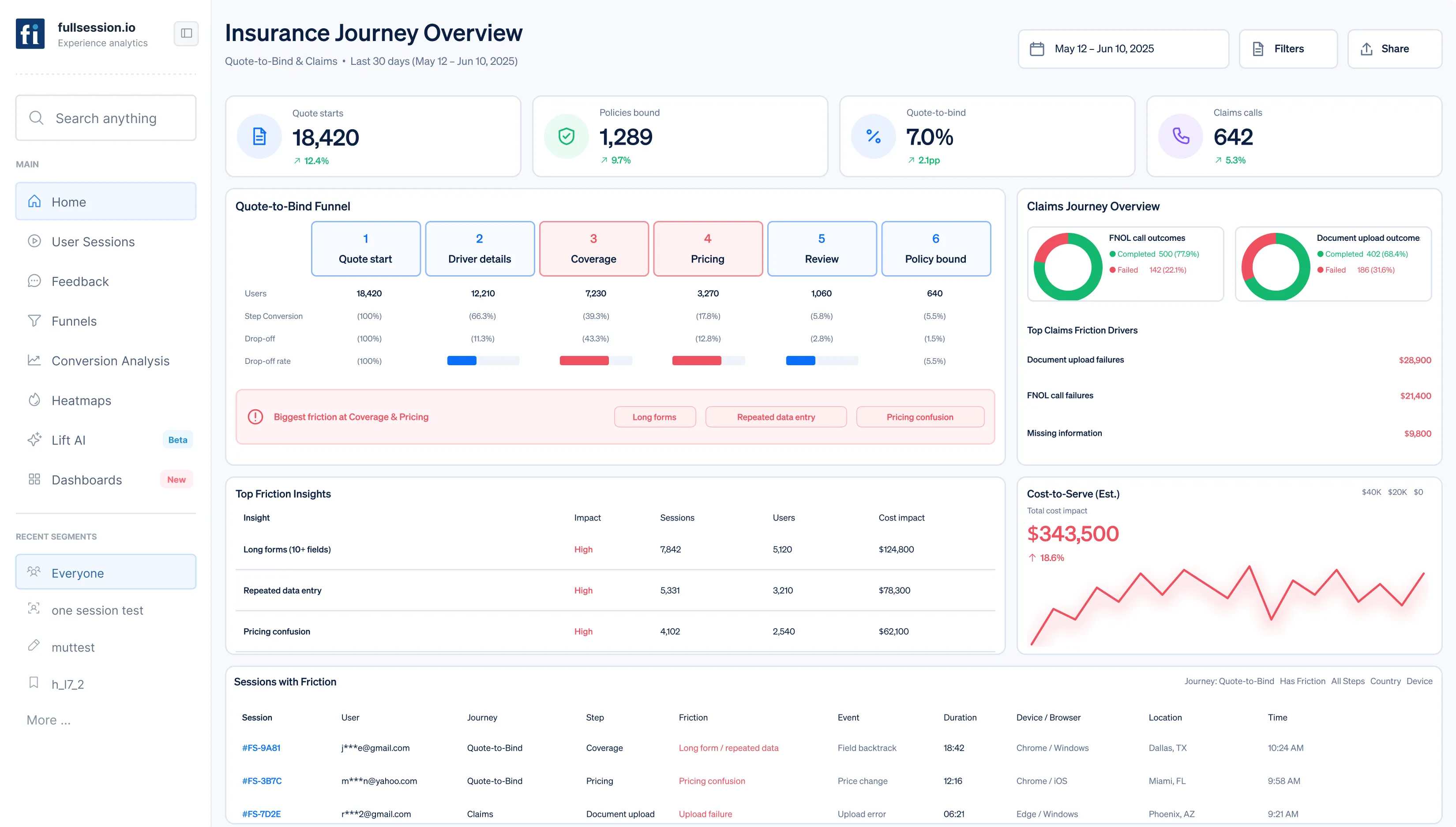Click the search magnifier icon

(x=36, y=118)
